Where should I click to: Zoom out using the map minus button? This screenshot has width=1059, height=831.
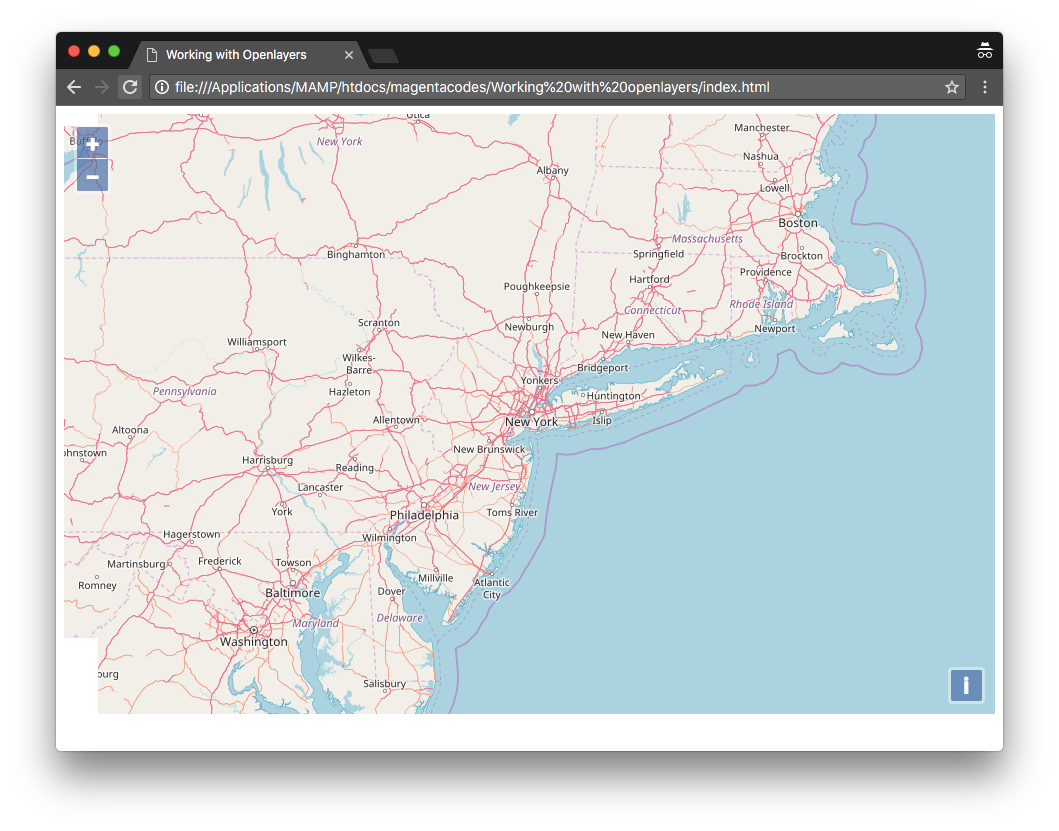tap(92, 176)
